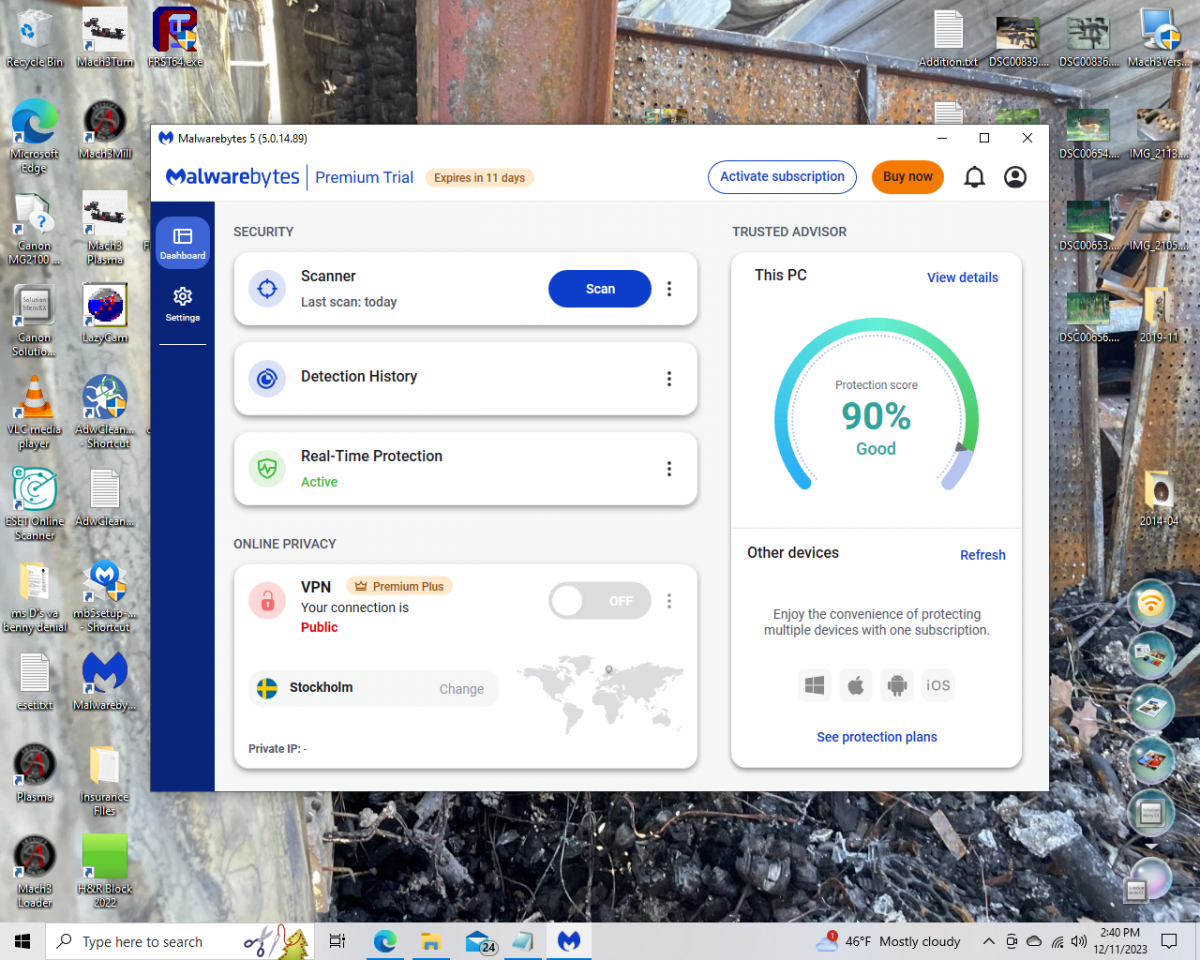Image resolution: width=1200 pixels, height=960 pixels.
Task: Open the Scanner card three-dot menu
Action: pyautogui.click(x=669, y=289)
